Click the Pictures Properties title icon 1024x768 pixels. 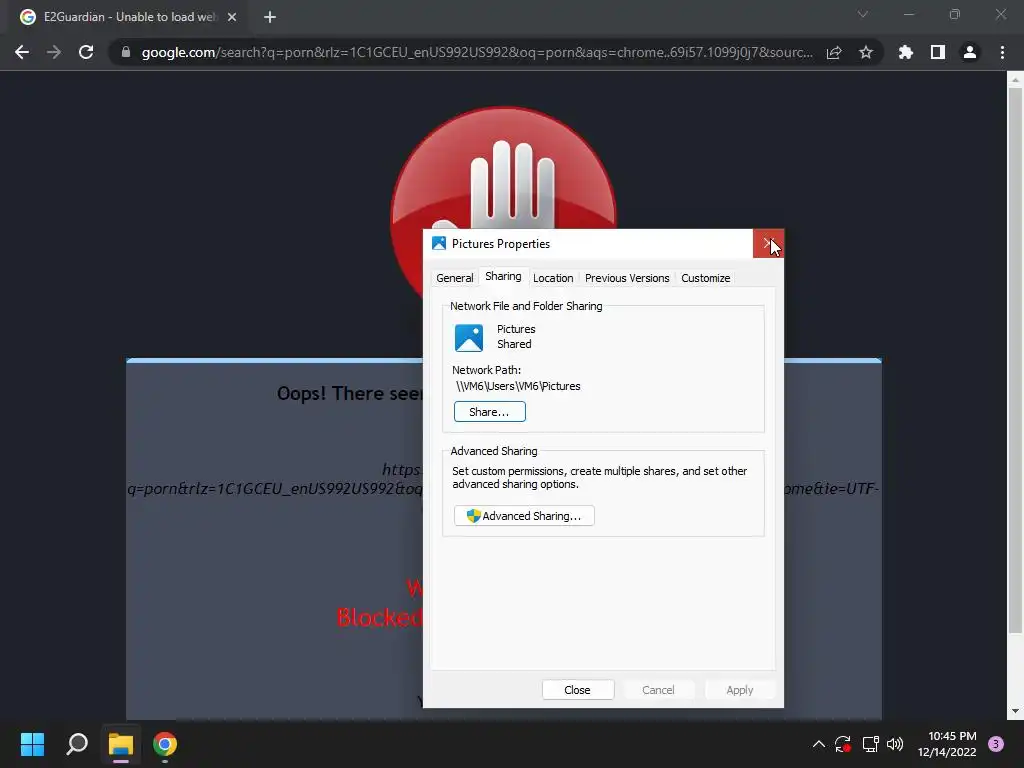[x=439, y=244]
